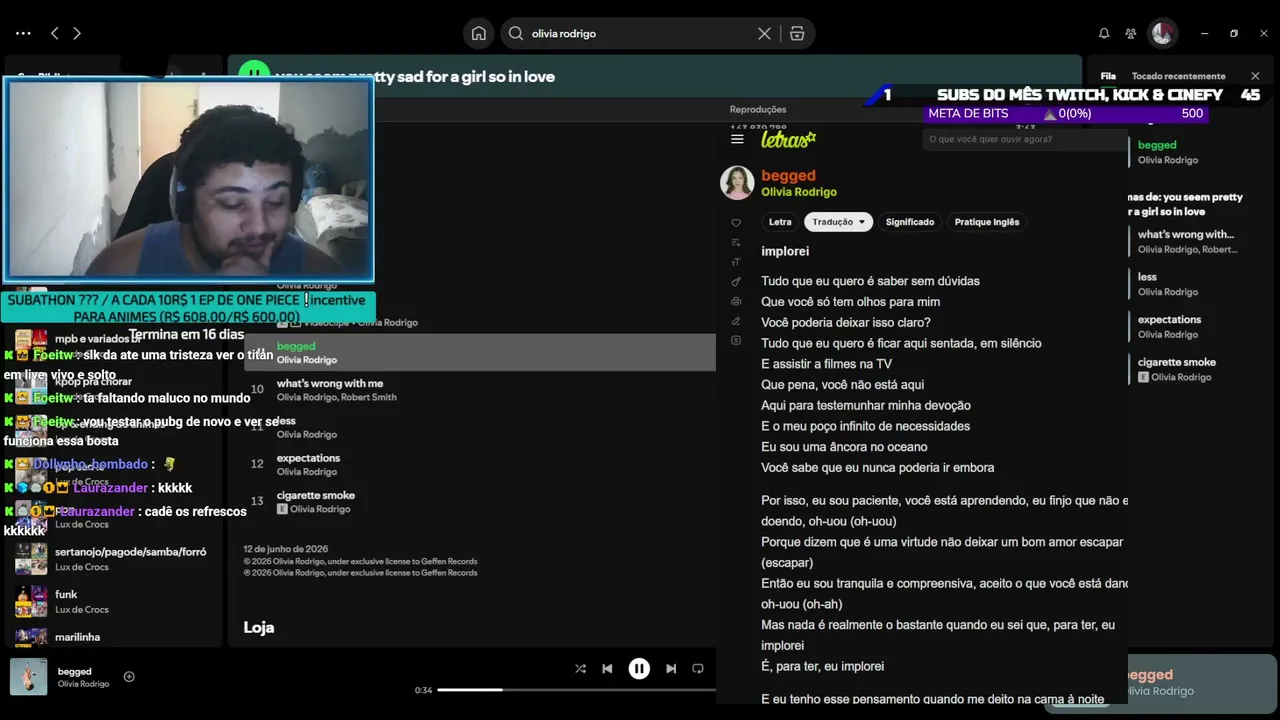The height and width of the screenshot is (720, 1280).
Task: Switch to the Letra tab
Action: coord(780,222)
